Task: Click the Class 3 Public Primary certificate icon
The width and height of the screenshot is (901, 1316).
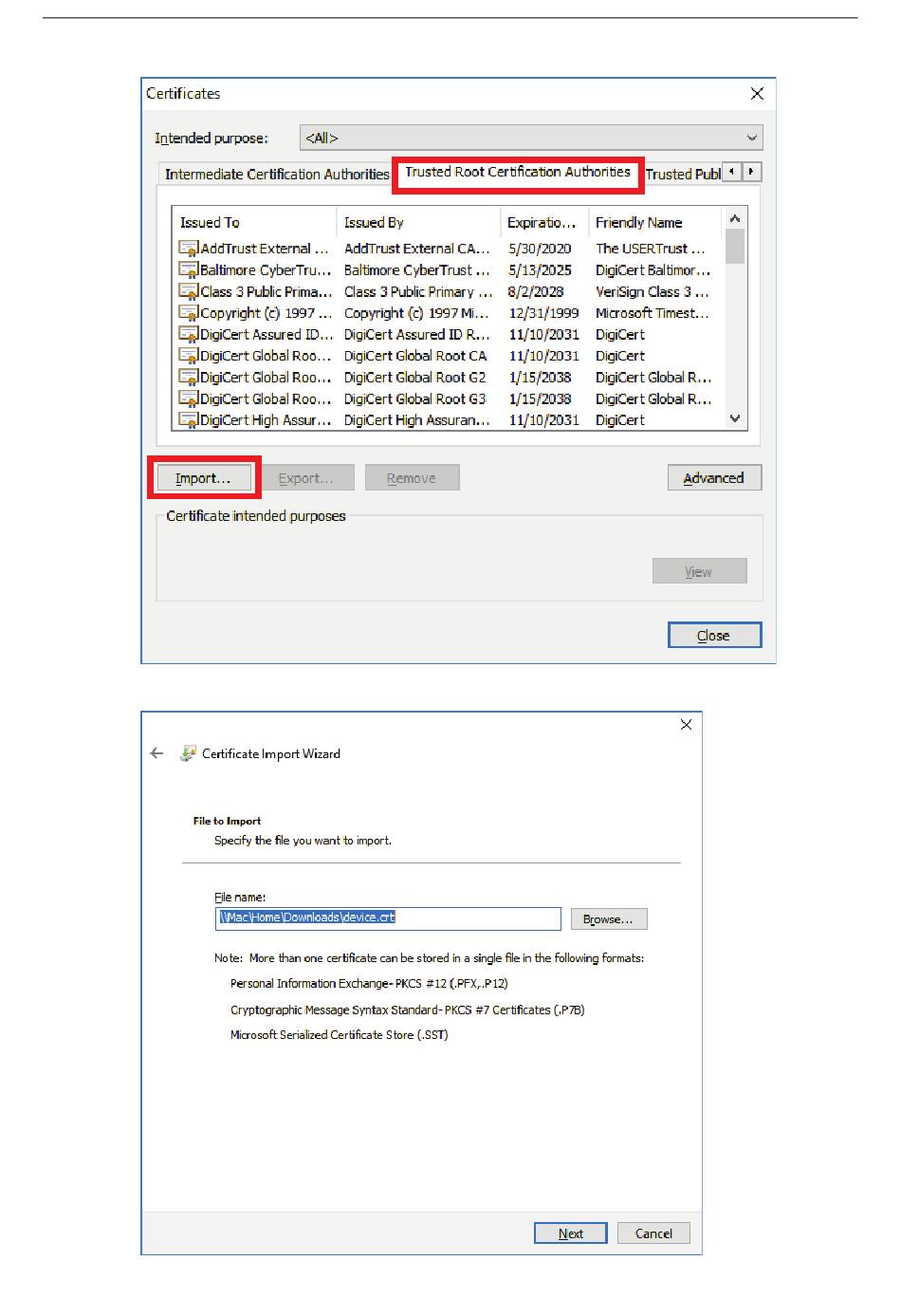Action: [189, 291]
